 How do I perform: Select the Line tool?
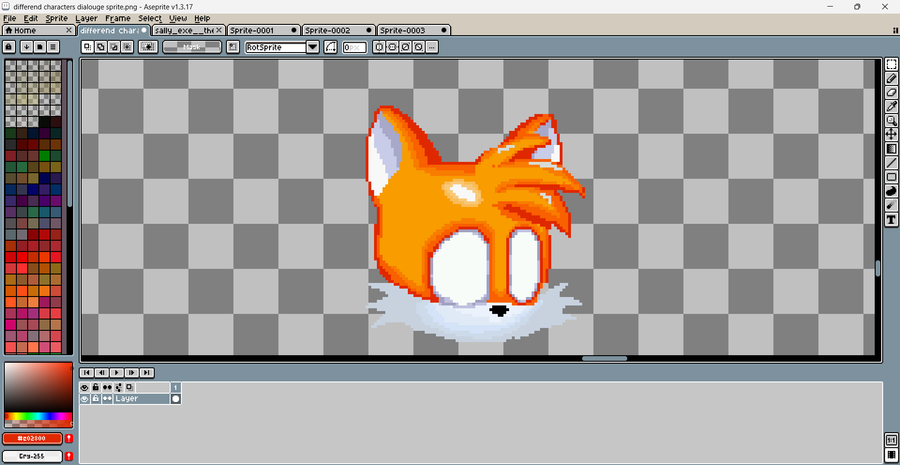[x=891, y=163]
